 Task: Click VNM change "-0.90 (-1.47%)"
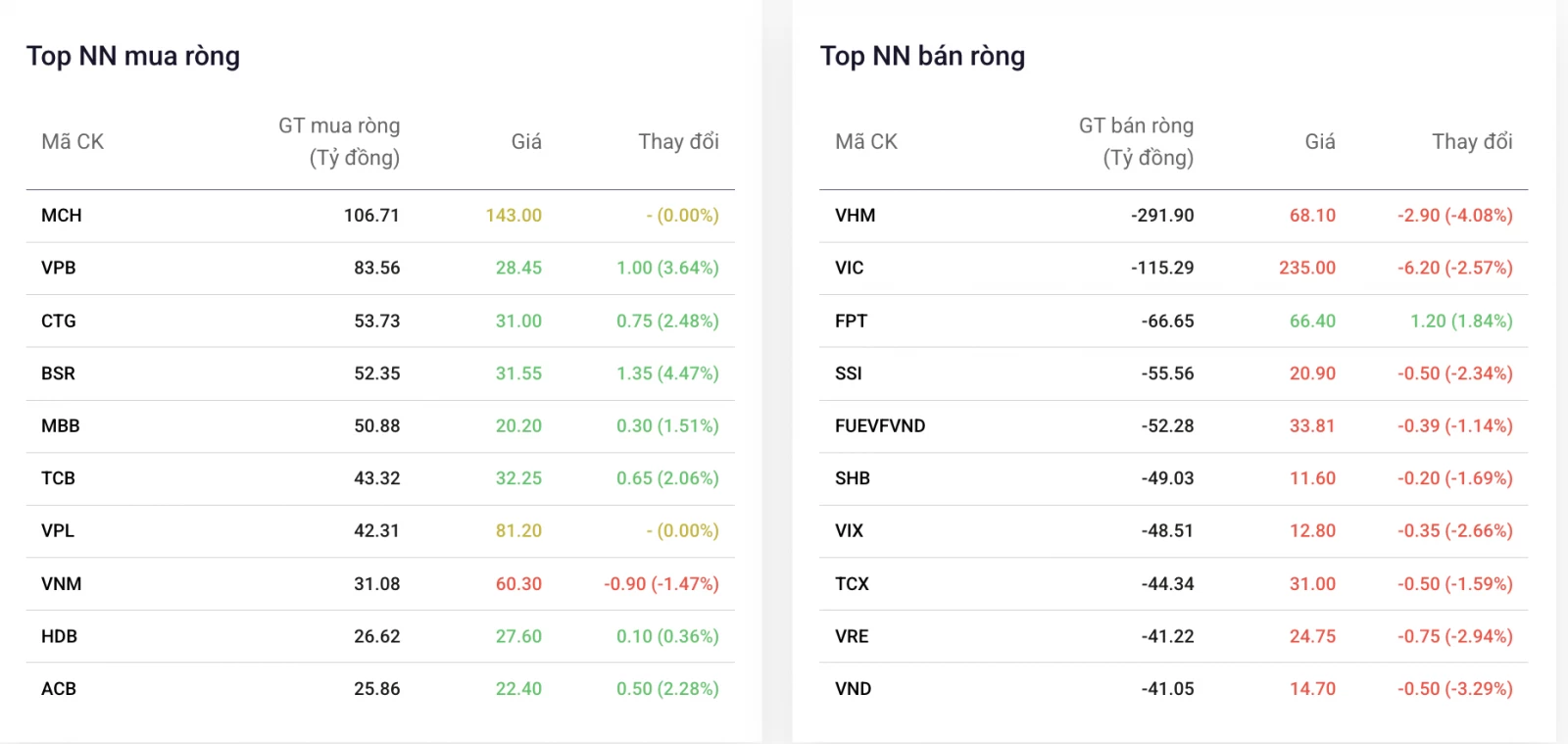tap(661, 583)
